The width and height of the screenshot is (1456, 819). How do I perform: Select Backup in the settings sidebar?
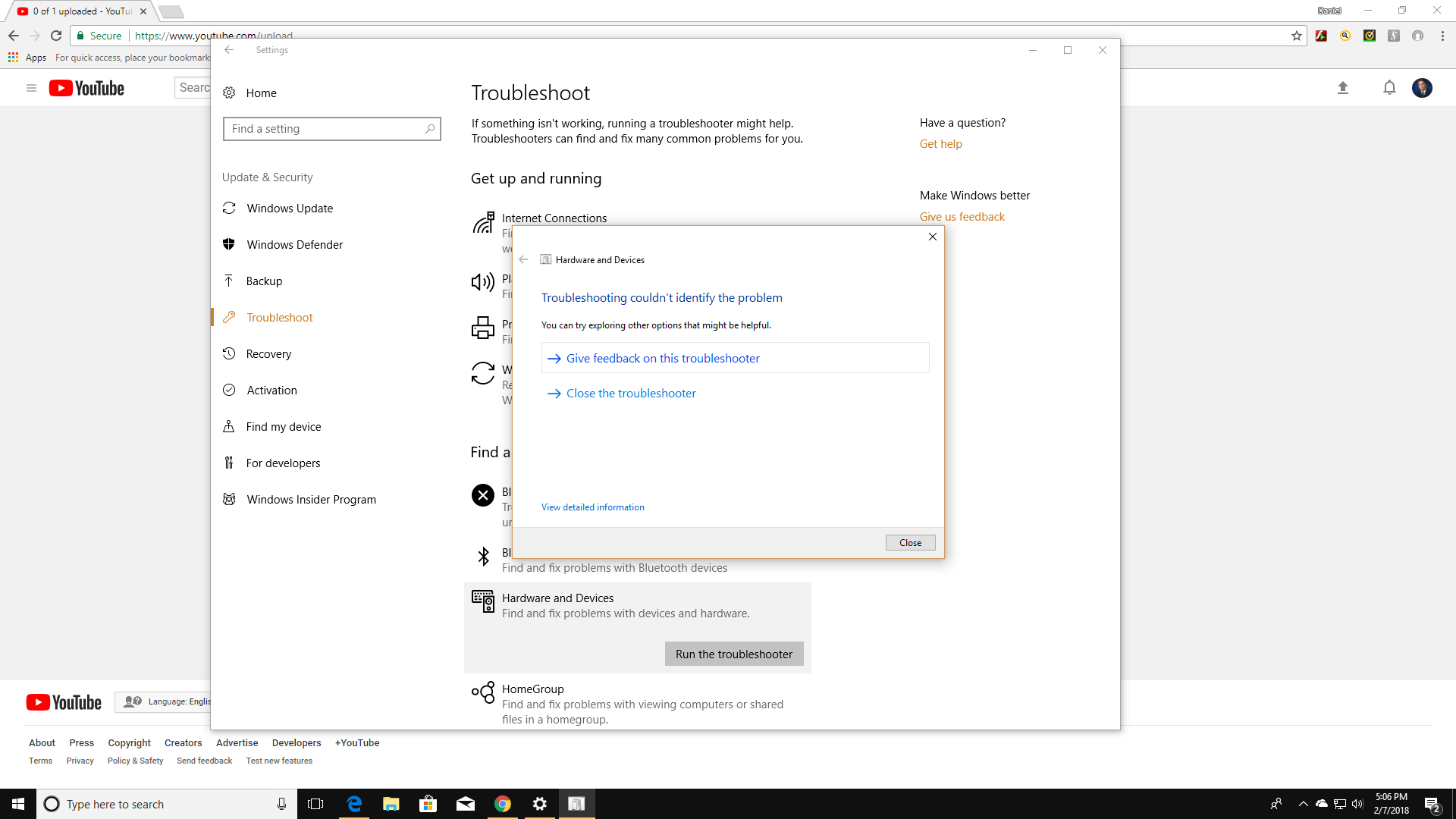264,281
